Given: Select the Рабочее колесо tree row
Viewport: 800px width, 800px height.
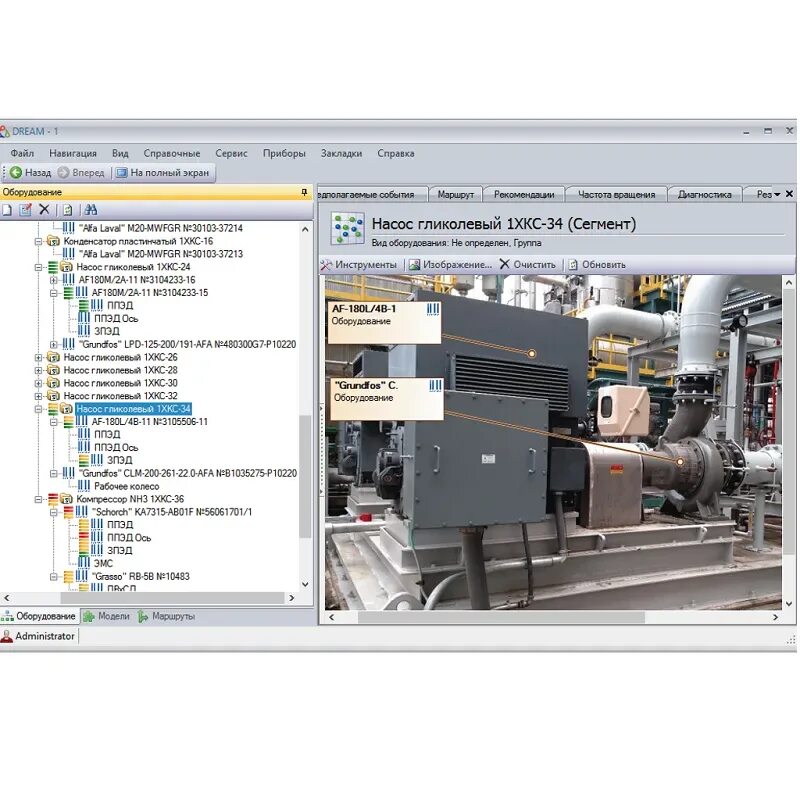Looking at the screenshot, I should 127,486.
